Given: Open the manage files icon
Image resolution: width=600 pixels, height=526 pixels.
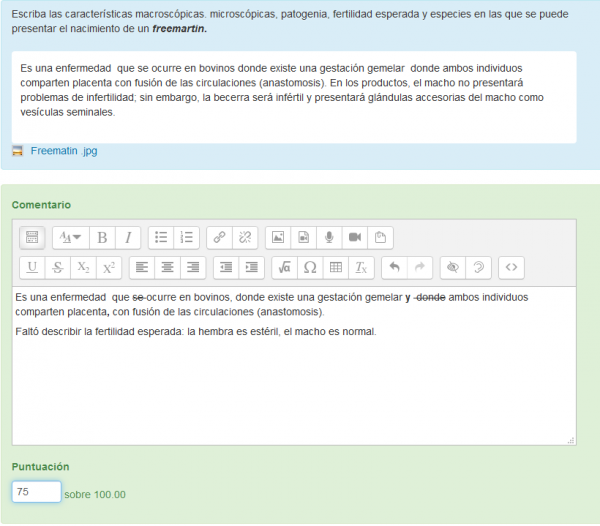Looking at the screenshot, I should point(380,238).
